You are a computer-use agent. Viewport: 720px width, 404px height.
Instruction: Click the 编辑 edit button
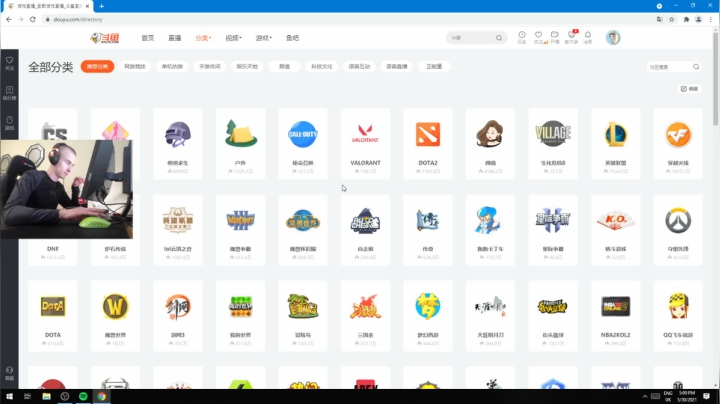pyautogui.click(x=689, y=89)
